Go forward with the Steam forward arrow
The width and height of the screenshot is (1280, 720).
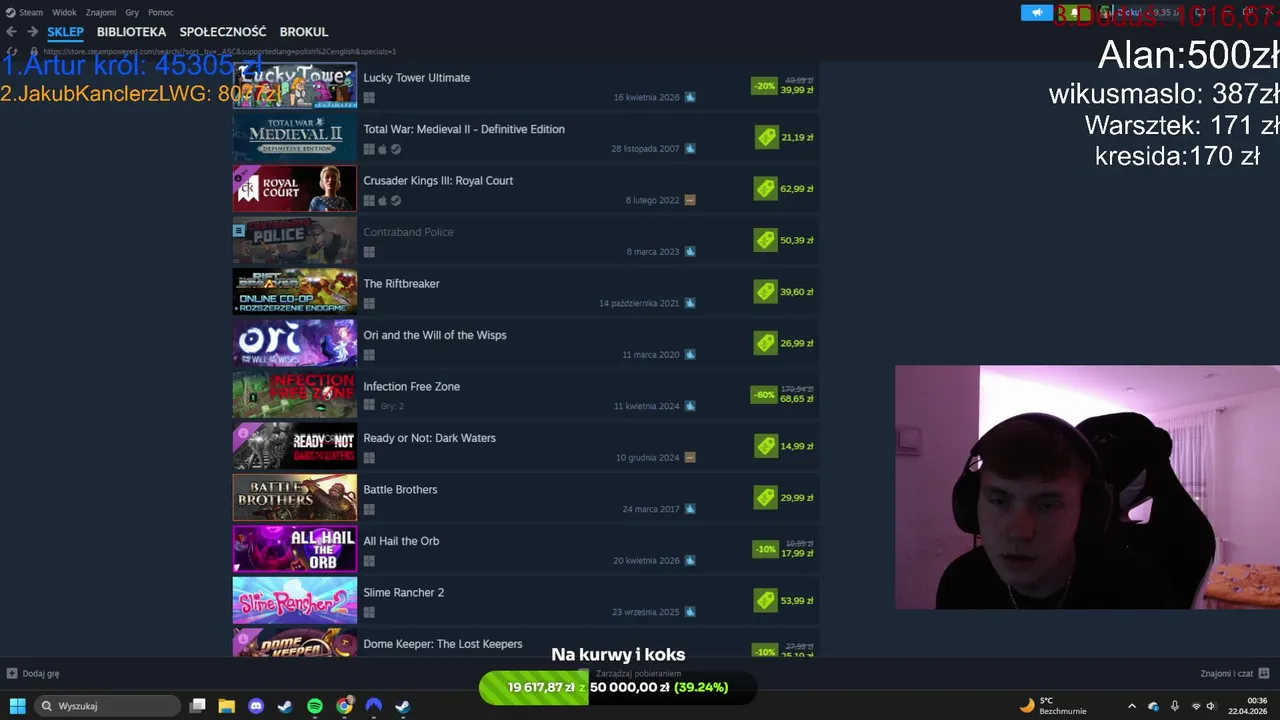32,32
